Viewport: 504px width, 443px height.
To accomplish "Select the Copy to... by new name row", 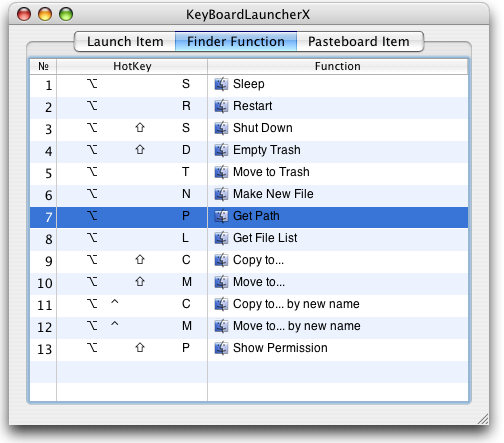I will click(x=249, y=304).
